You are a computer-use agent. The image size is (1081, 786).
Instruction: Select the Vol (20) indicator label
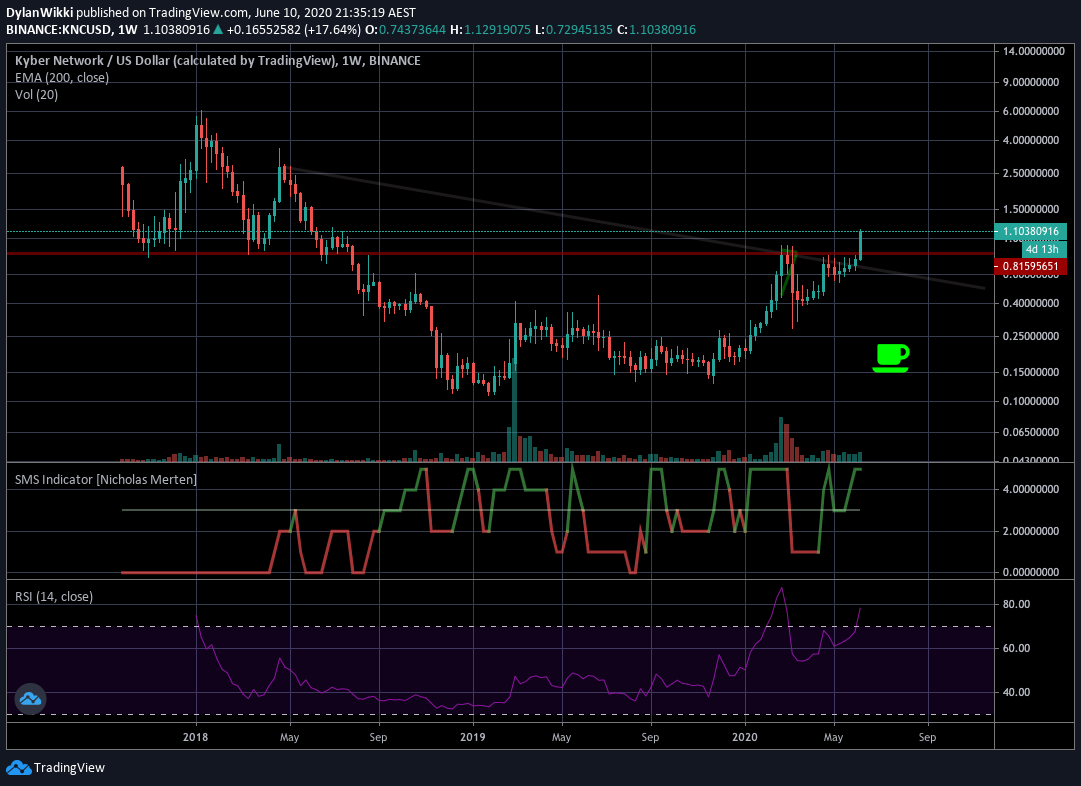(x=37, y=94)
